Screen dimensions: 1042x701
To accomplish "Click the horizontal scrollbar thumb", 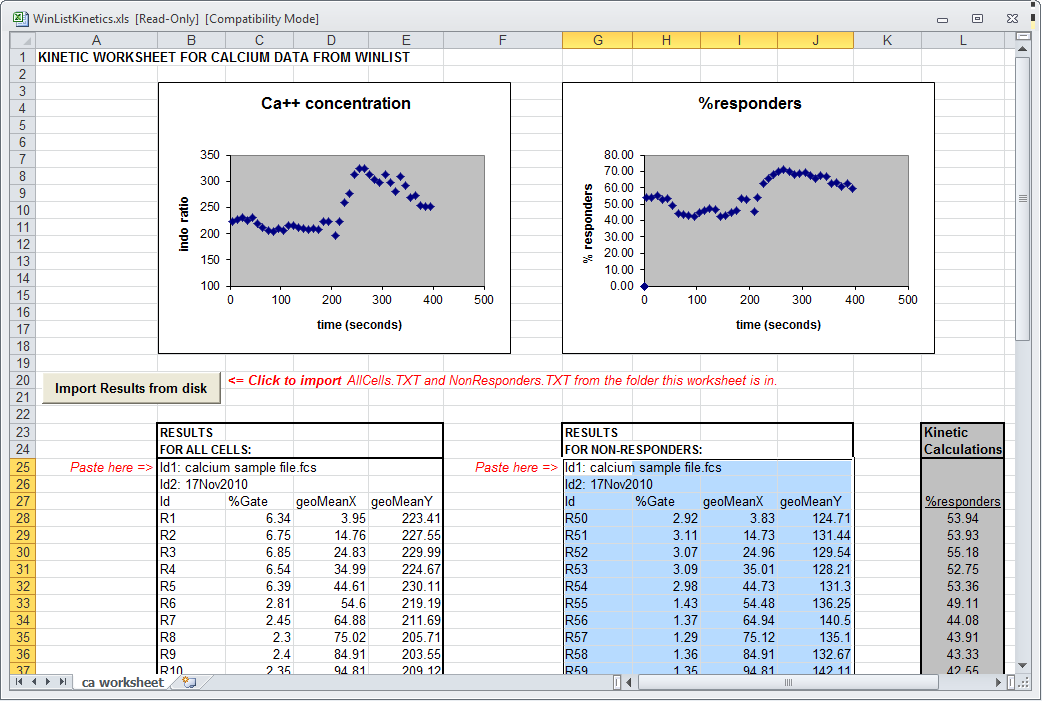I will tap(787, 682).
